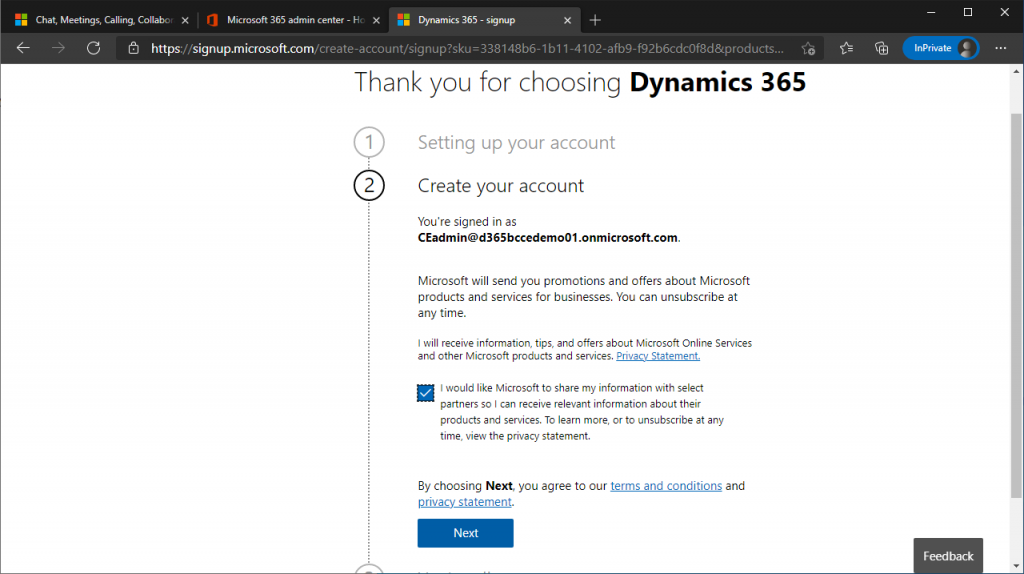
Task: Open the Collections icon
Action: coord(882,48)
